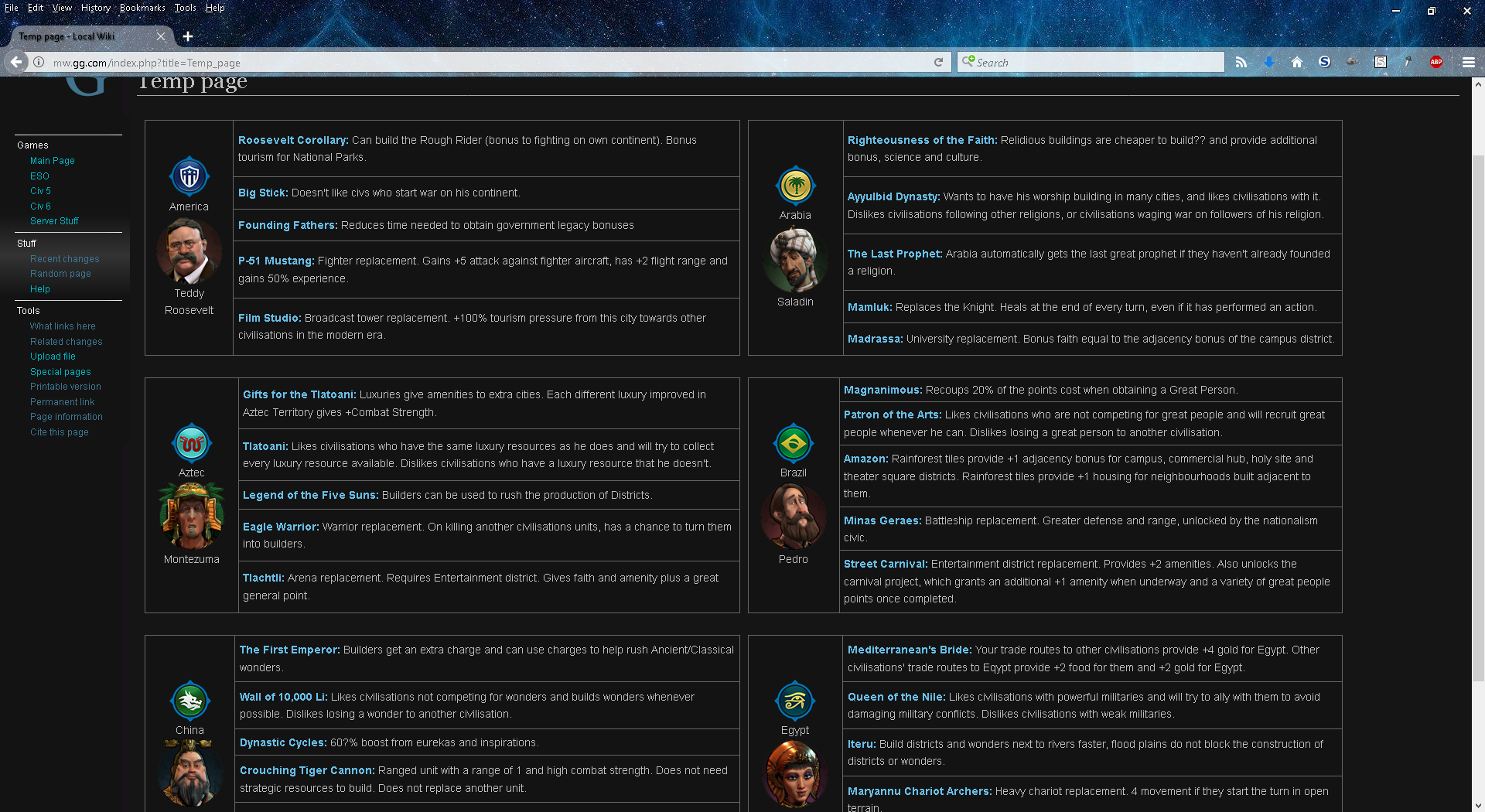Click the Adblock Plus ABP icon
The width and height of the screenshot is (1485, 812).
(1435, 63)
